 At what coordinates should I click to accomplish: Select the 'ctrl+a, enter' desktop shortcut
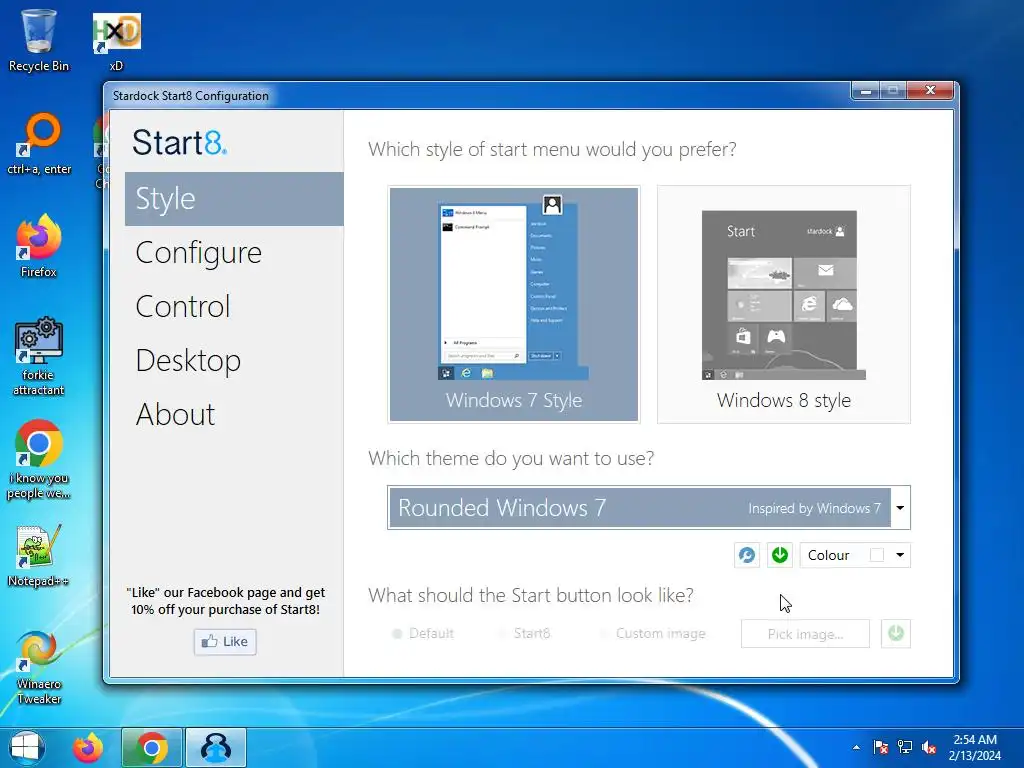point(39,144)
